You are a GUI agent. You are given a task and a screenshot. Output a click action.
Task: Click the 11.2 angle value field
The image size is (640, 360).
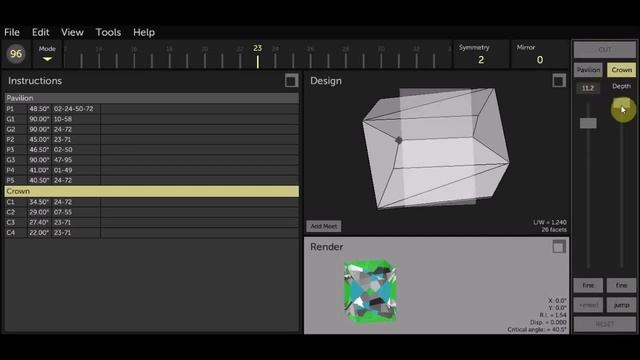pyautogui.click(x=588, y=88)
